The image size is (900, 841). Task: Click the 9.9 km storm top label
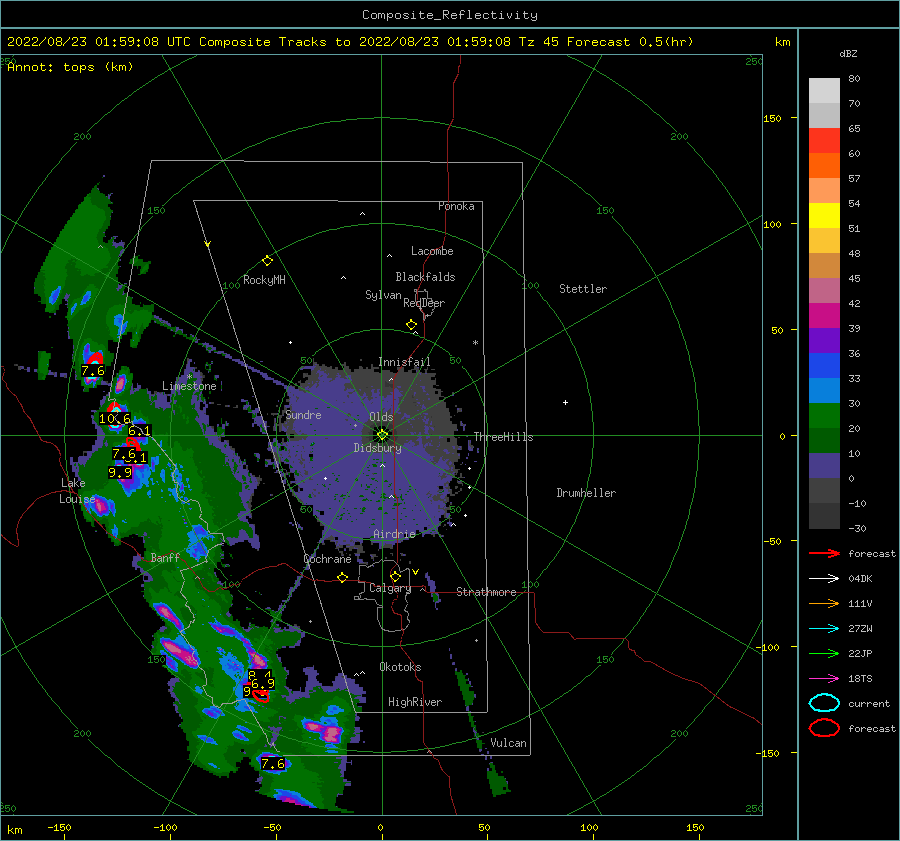pos(120,473)
